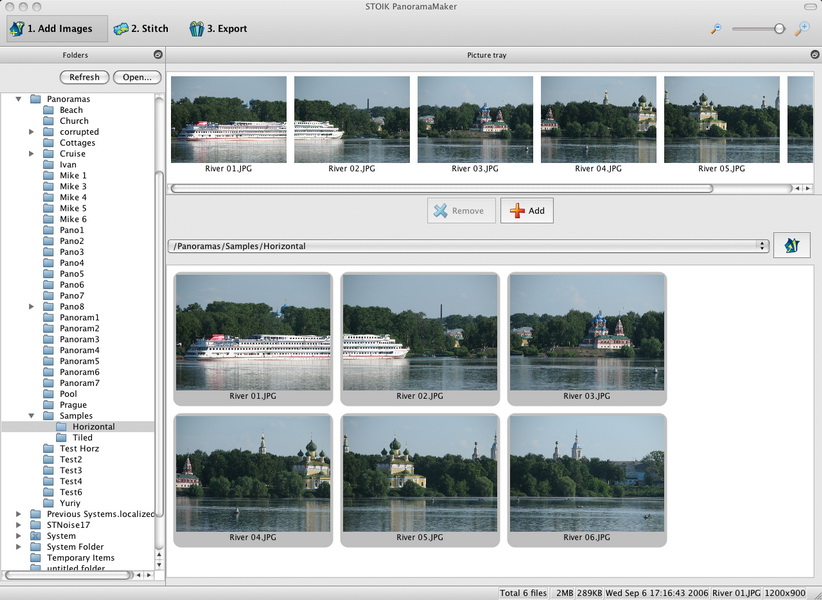The width and height of the screenshot is (822, 600).
Task: Click the auto-select panorama icon beside path
Action: click(792, 246)
